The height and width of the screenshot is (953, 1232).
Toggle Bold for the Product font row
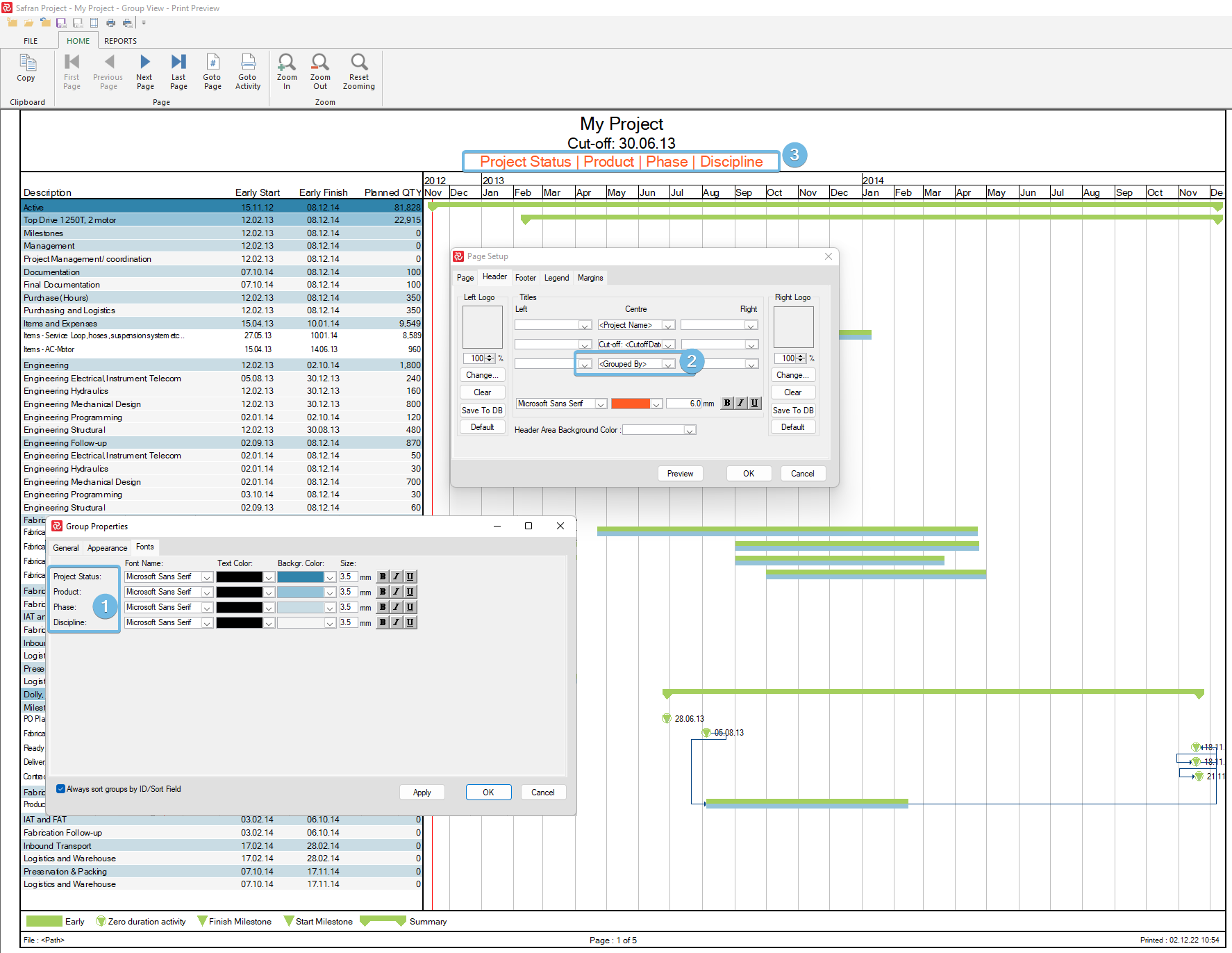[383, 592]
